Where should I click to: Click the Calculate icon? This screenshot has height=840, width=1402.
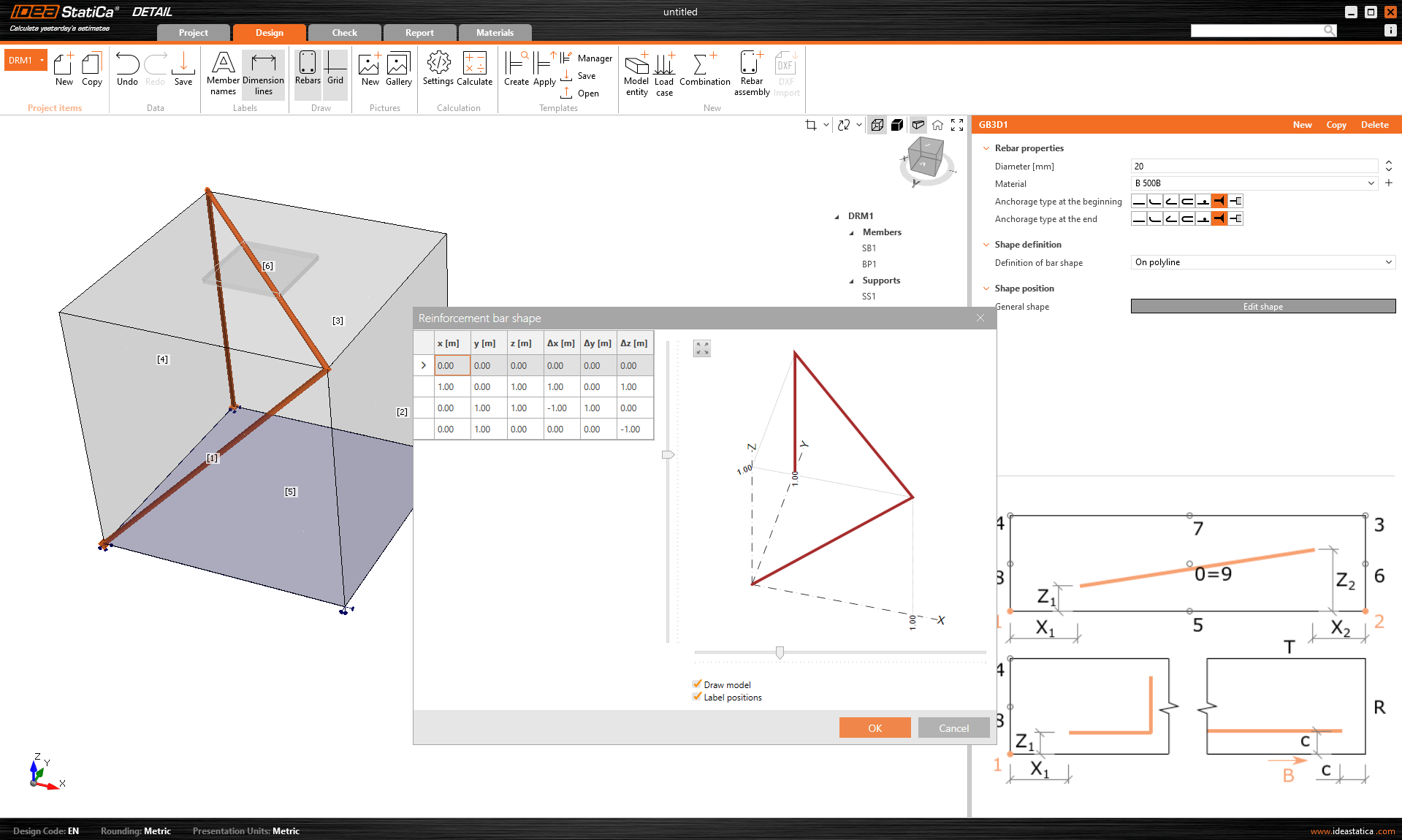point(474,71)
